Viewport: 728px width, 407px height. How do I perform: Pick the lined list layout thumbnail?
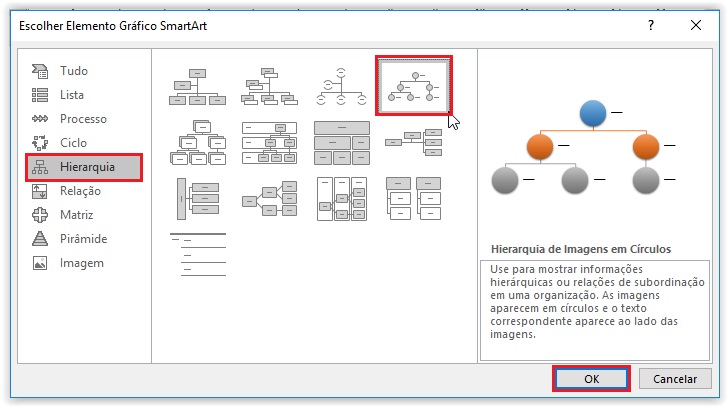[x=198, y=255]
